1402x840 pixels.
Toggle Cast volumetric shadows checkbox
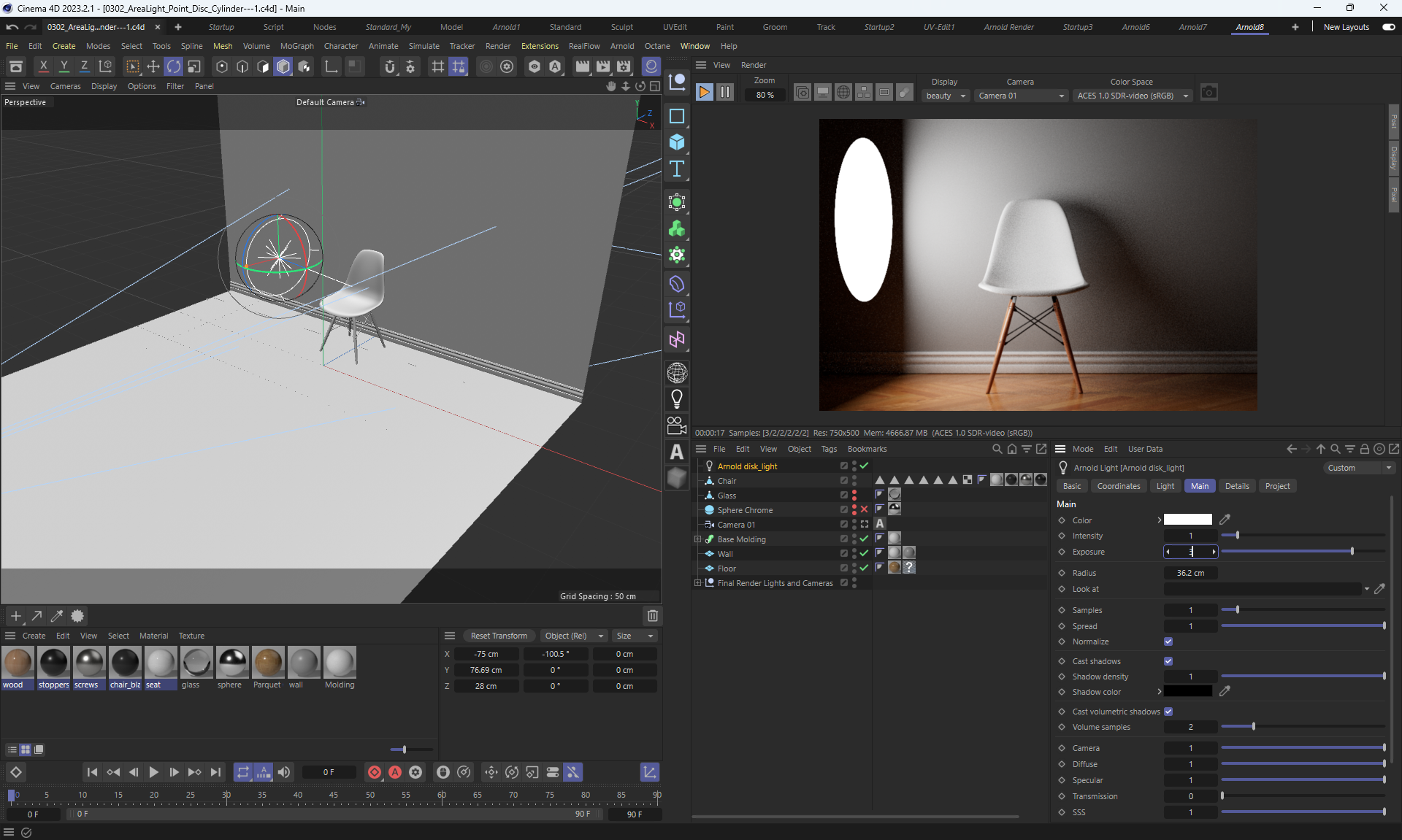coord(1168,712)
